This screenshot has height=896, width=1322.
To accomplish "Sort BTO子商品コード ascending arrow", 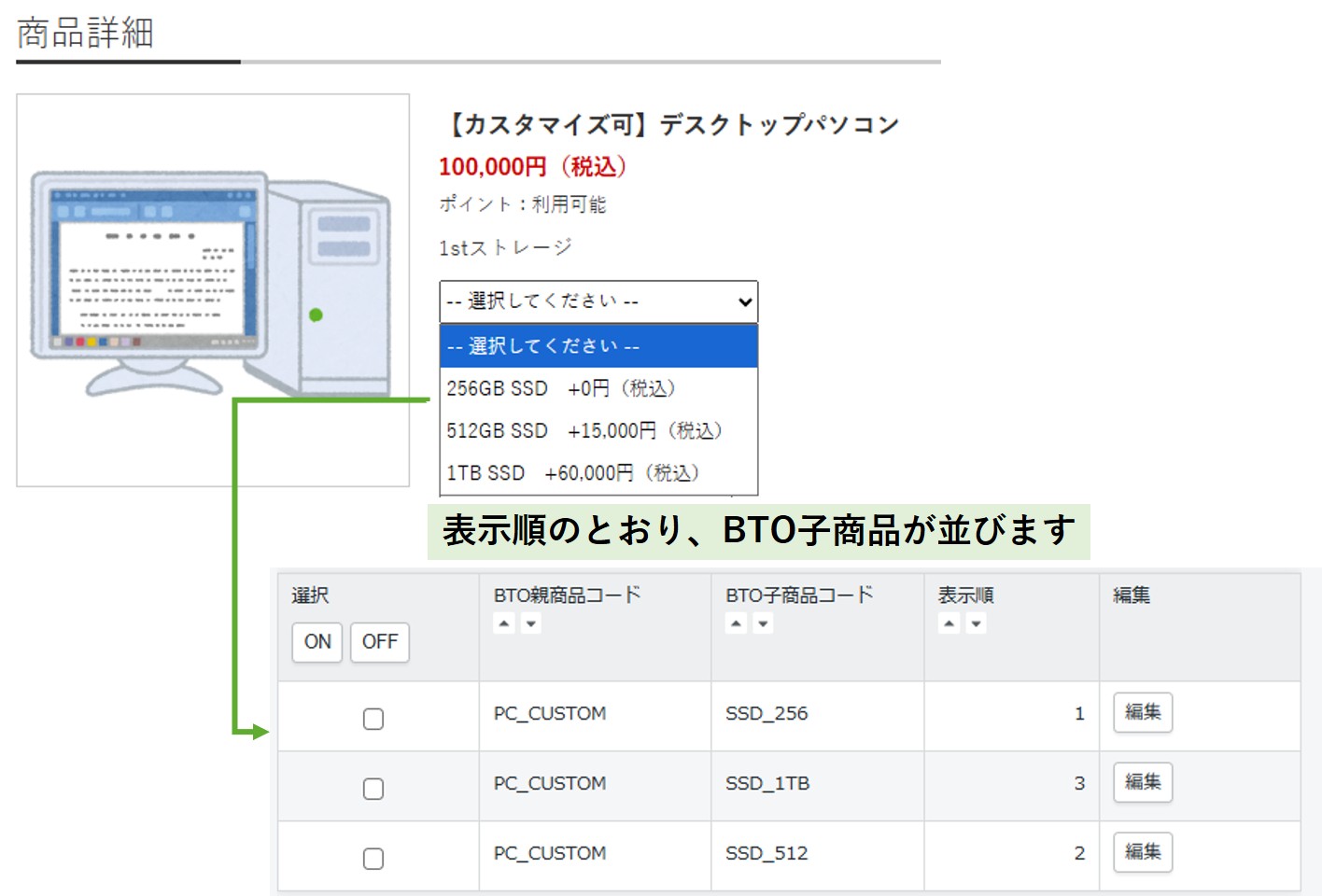I will [x=737, y=623].
